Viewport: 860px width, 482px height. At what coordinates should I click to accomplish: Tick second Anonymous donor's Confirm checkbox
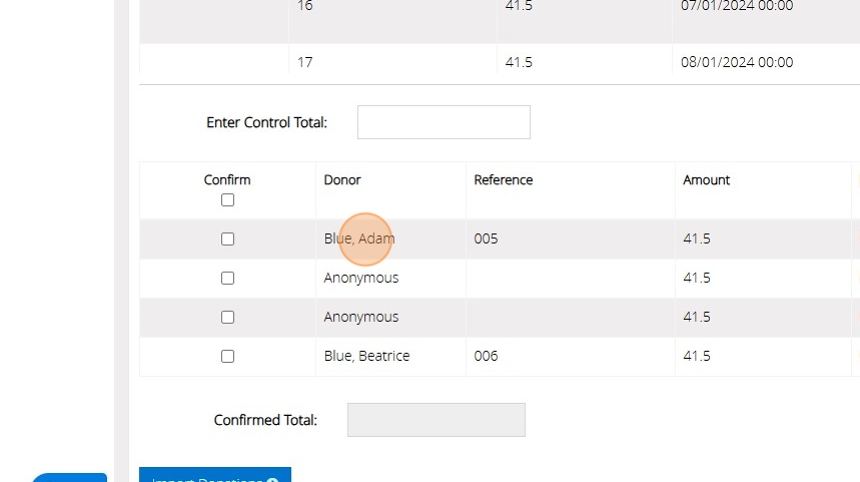coord(227,317)
